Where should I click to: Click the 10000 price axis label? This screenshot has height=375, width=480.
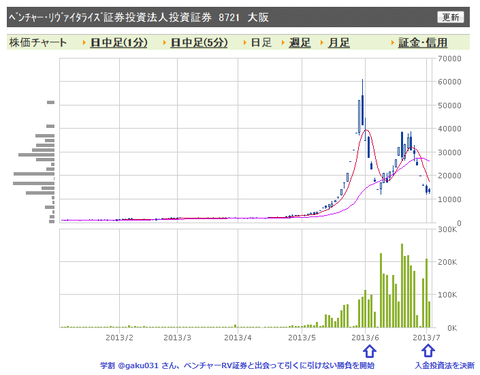tap(449, 199)
